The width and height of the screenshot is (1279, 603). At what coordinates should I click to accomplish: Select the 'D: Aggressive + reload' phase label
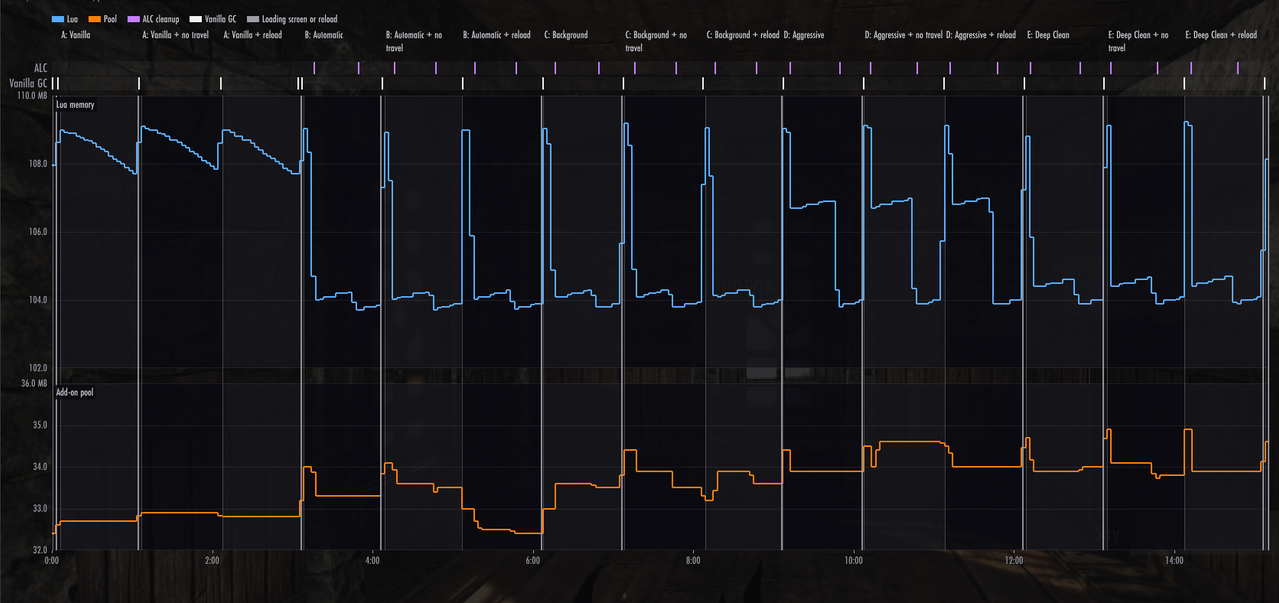pyautogui.click(x=981, y=35)
